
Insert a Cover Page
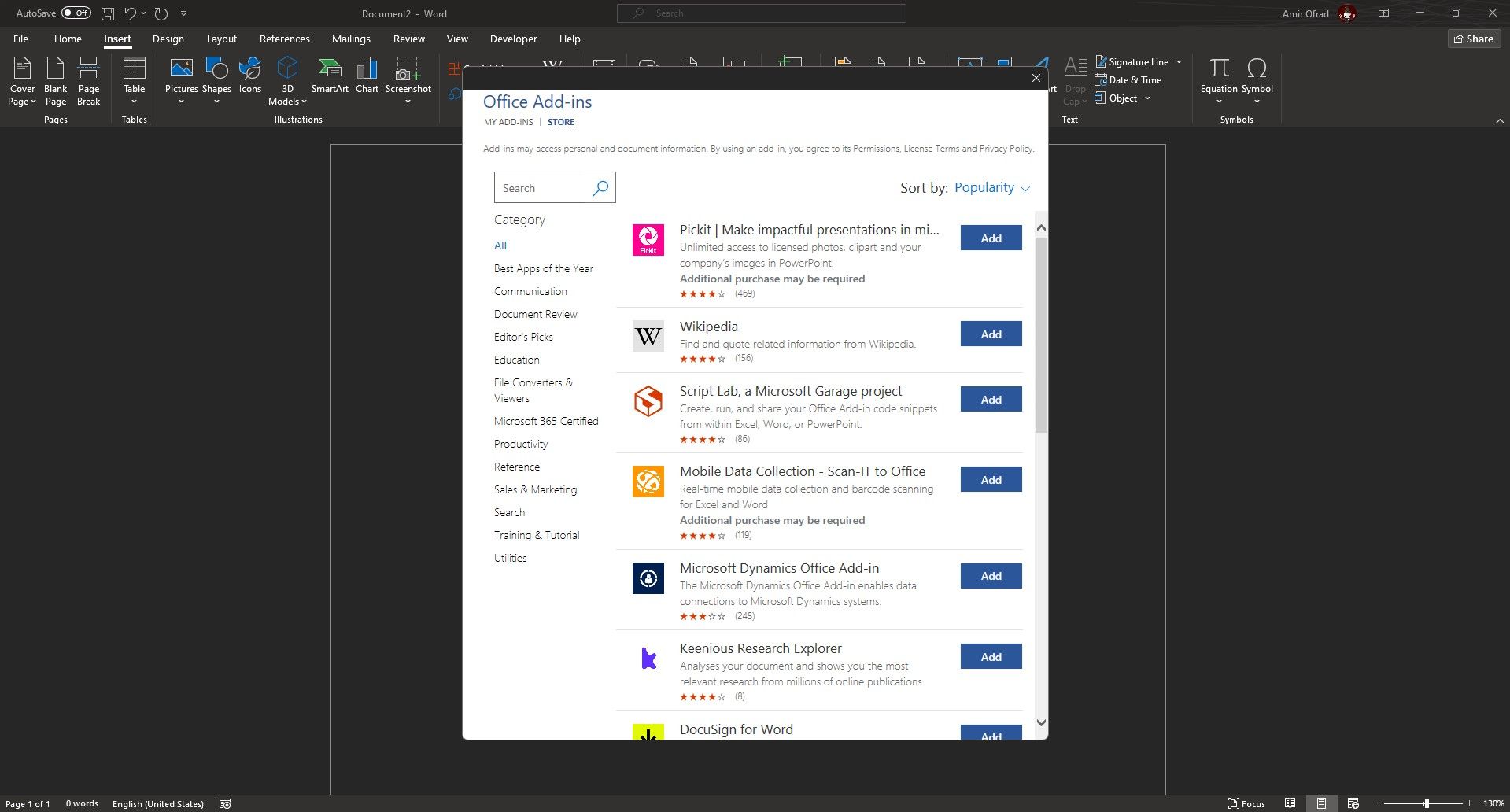[22, 81]
